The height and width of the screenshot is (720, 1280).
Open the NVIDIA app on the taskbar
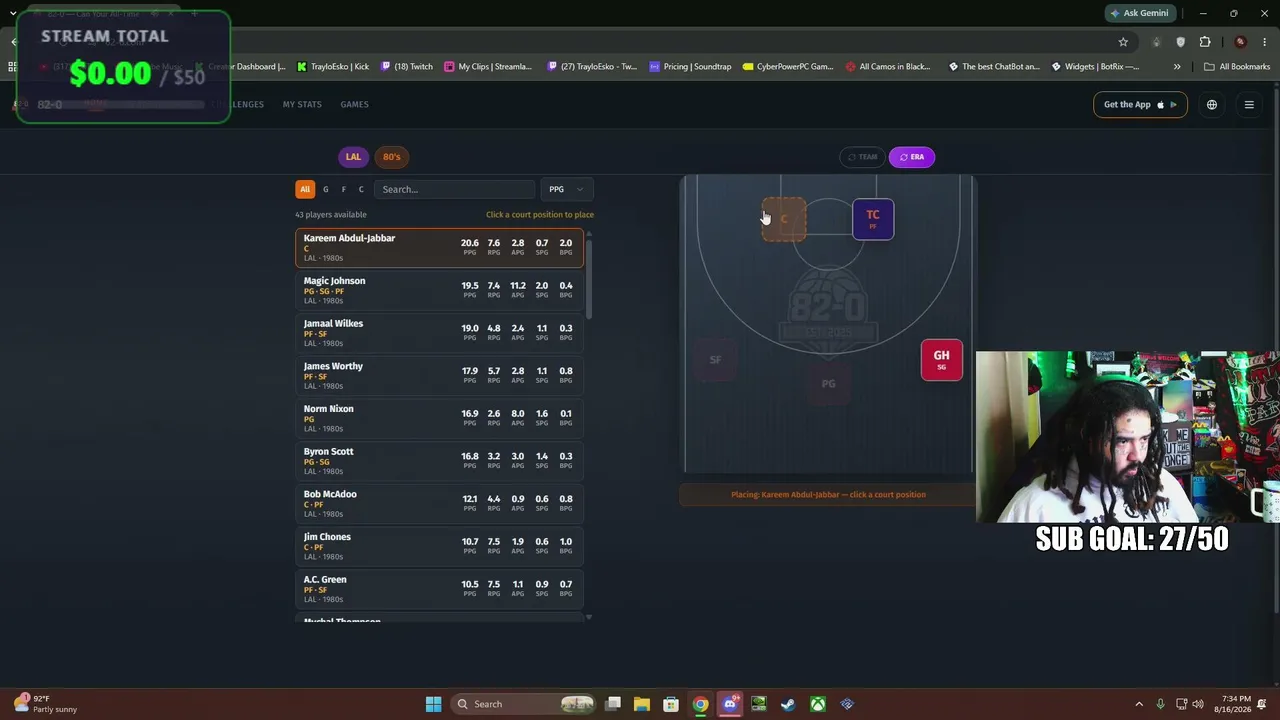(759, 704)
